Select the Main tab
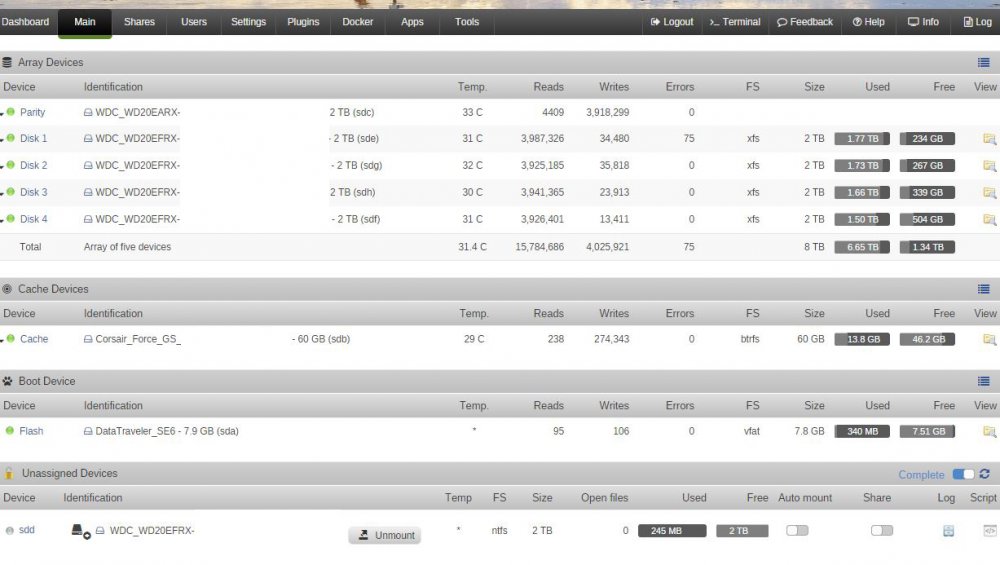The image size is (1000, 565). [85, 23]
